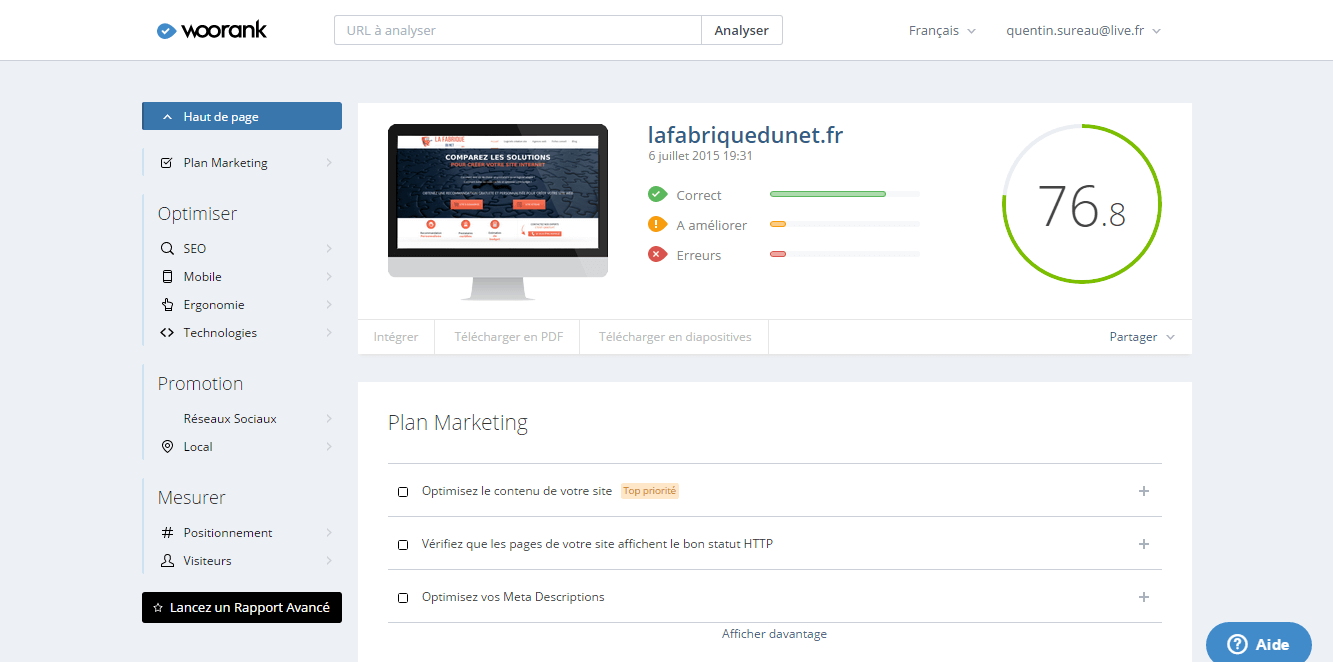Viewport: 1333px width, 662px height.
Task: Click the red Erreurs cross icon
Action: point(657,254)
